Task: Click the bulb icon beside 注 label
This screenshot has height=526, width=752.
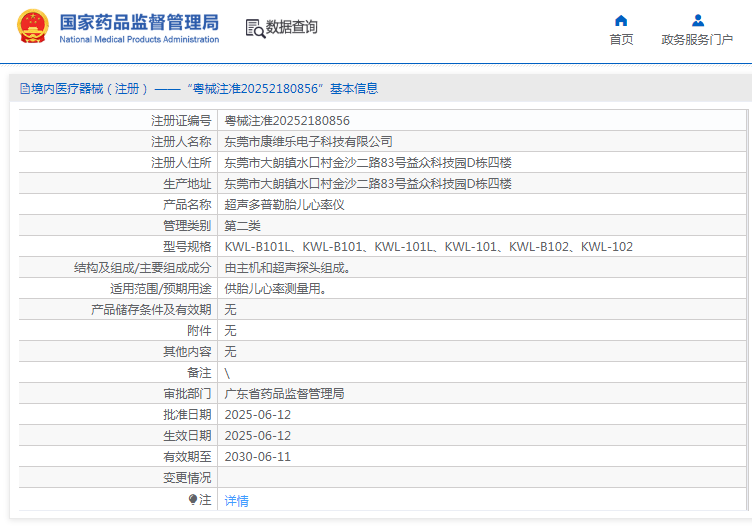Action: tap(193, 499)
